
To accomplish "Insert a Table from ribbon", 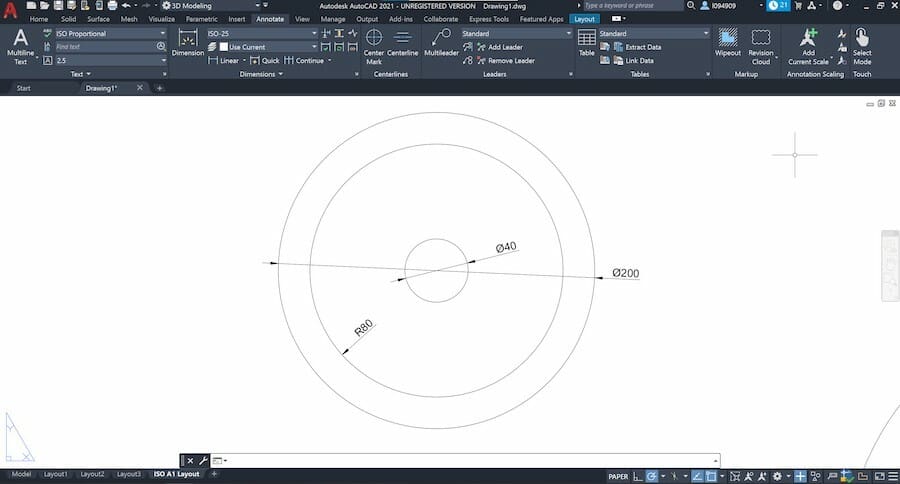I will tap(587, 42).
